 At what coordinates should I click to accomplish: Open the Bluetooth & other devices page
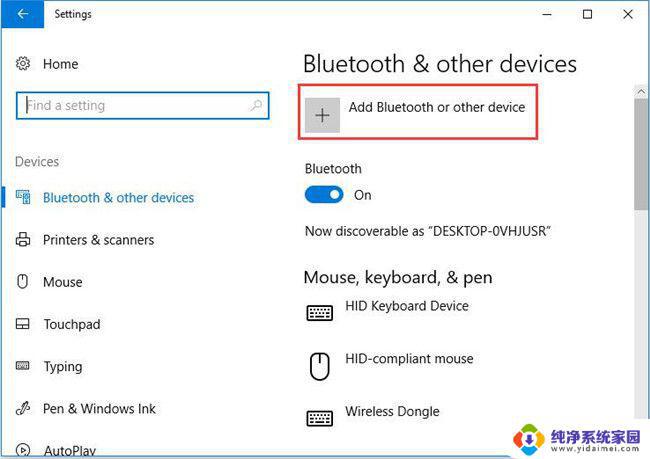118,198
